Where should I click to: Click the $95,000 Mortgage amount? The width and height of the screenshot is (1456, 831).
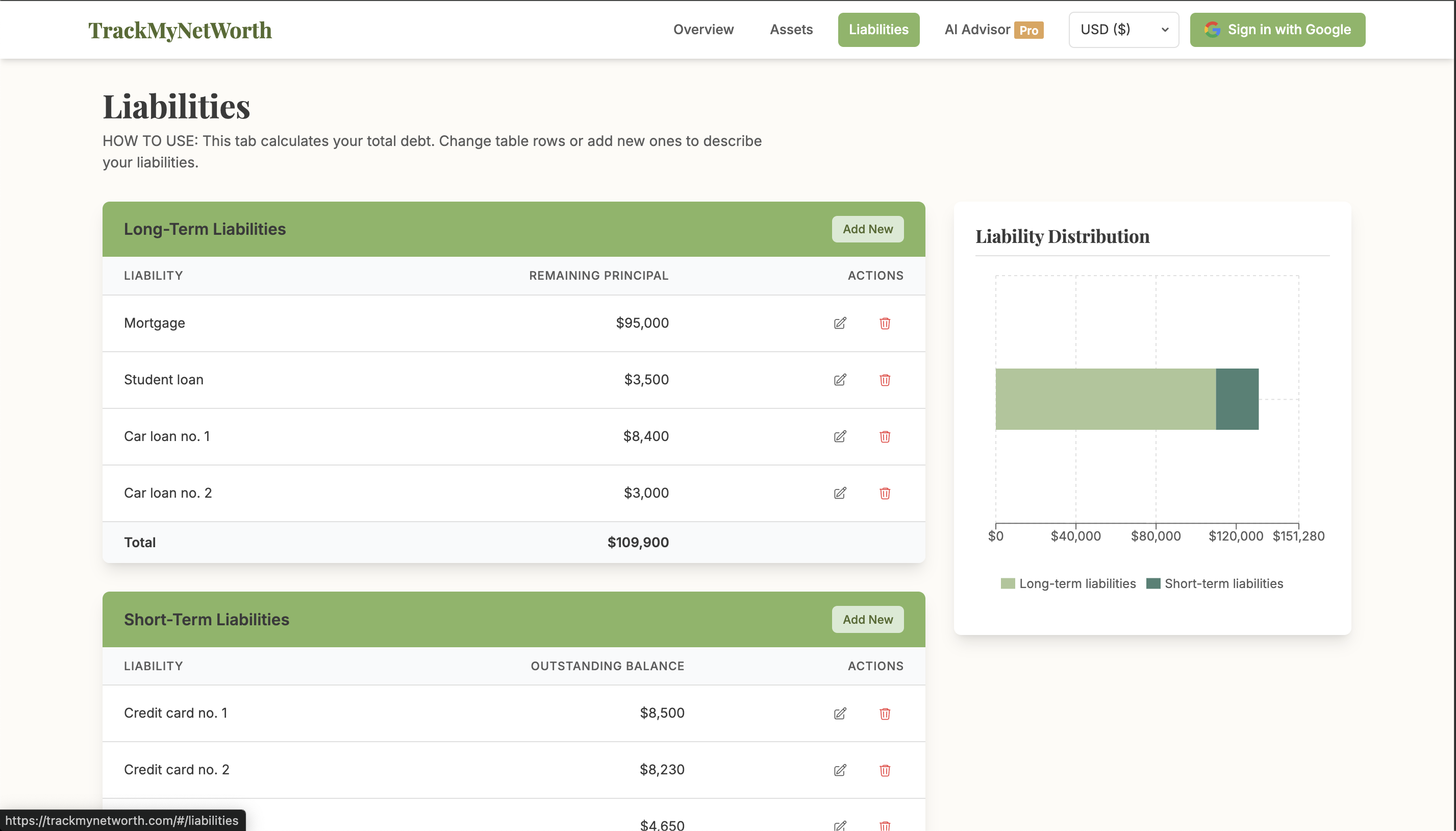pyautogui.click(x=642, y=323)
